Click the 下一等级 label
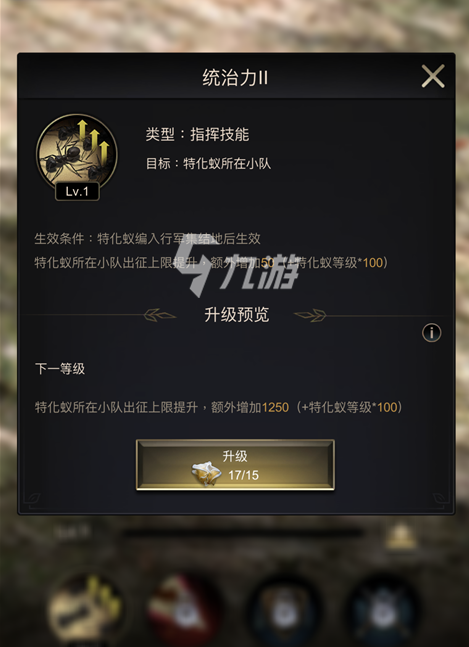The height and width of the screenshot is (647, 469). (60, 369)
